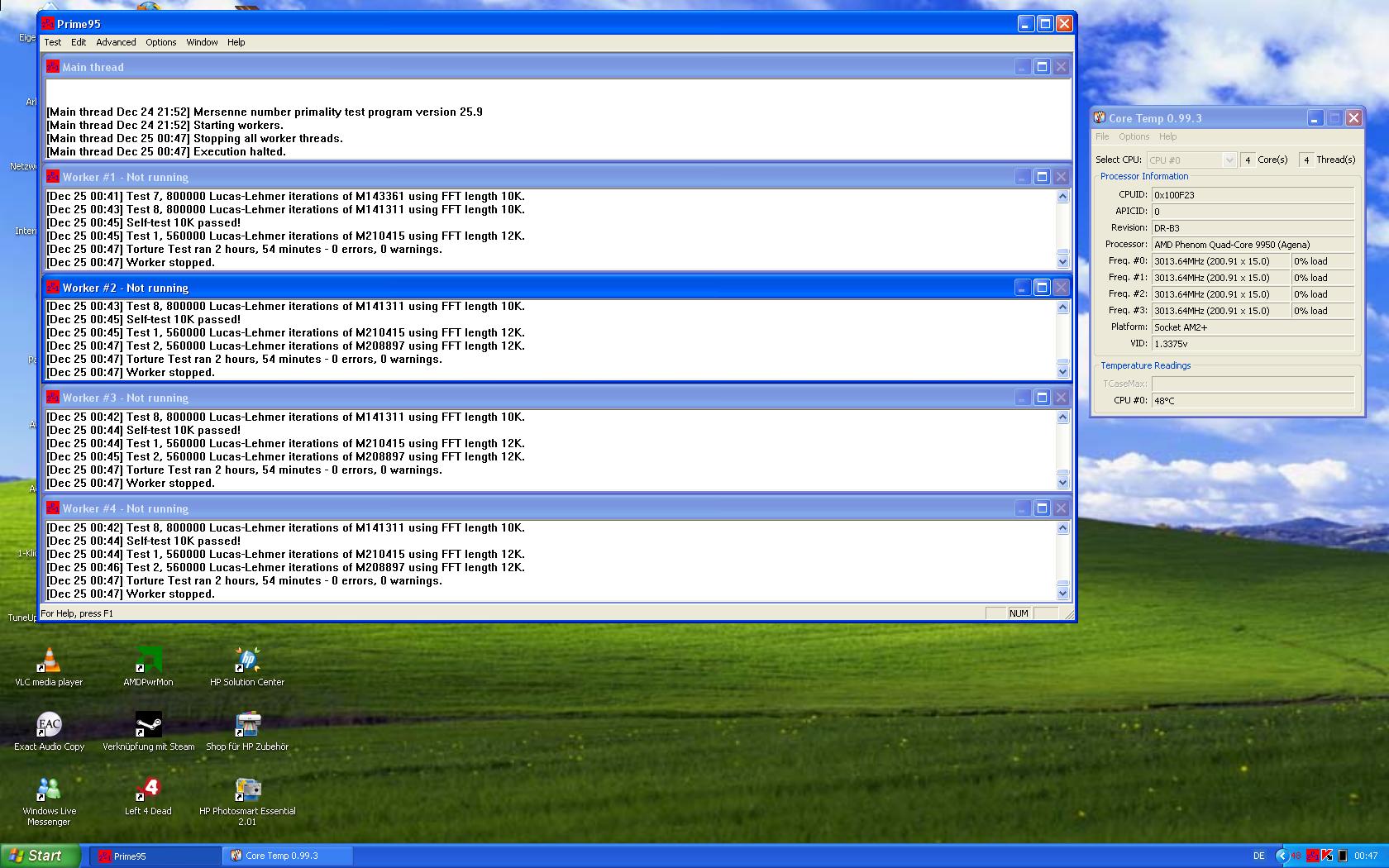Screen dimensions: 1389x868
Task: Click the Revision field showing DR-B3
Action: (x=1253, y=228)
